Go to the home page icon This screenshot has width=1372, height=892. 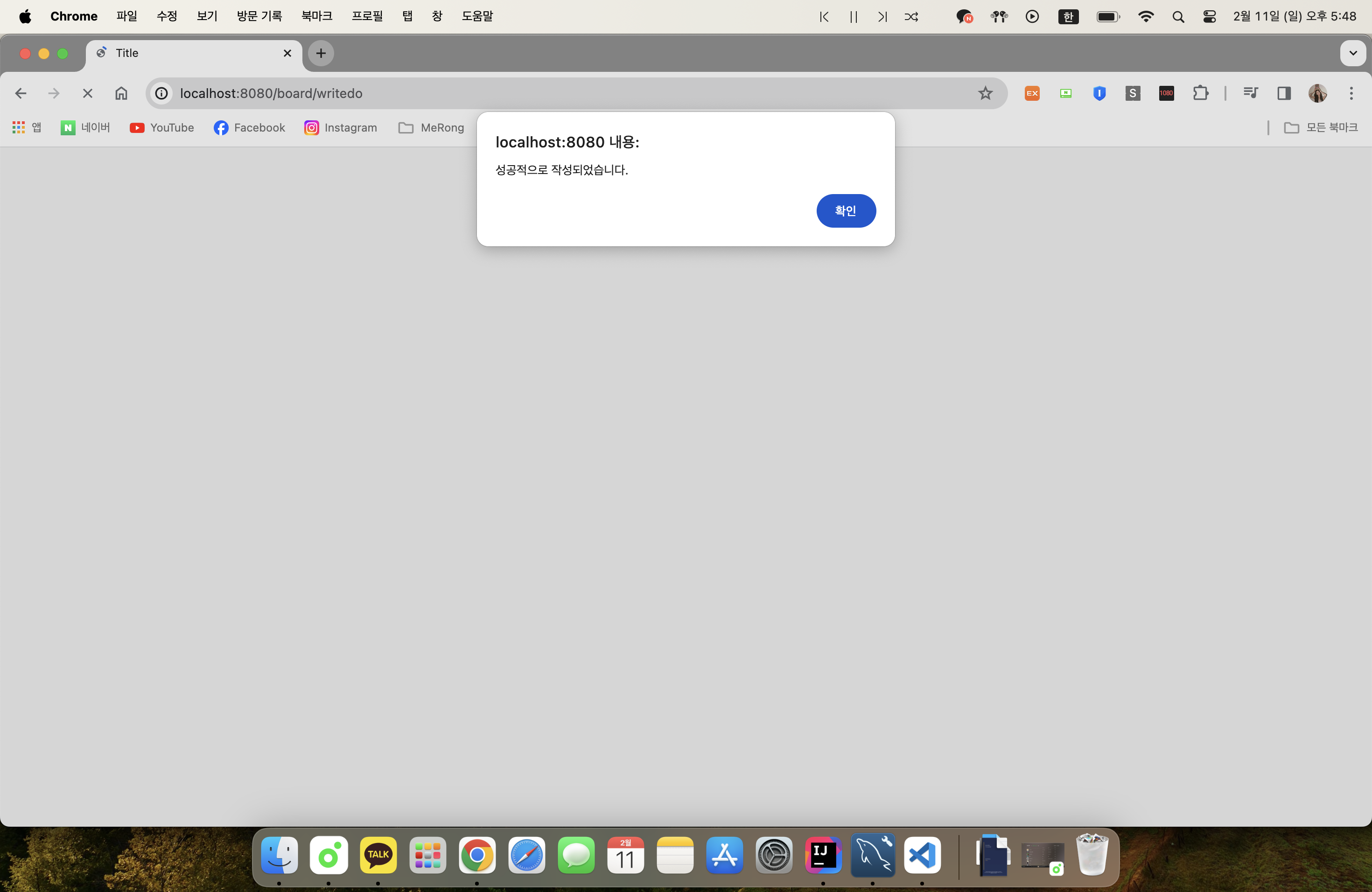click(121, 93)
